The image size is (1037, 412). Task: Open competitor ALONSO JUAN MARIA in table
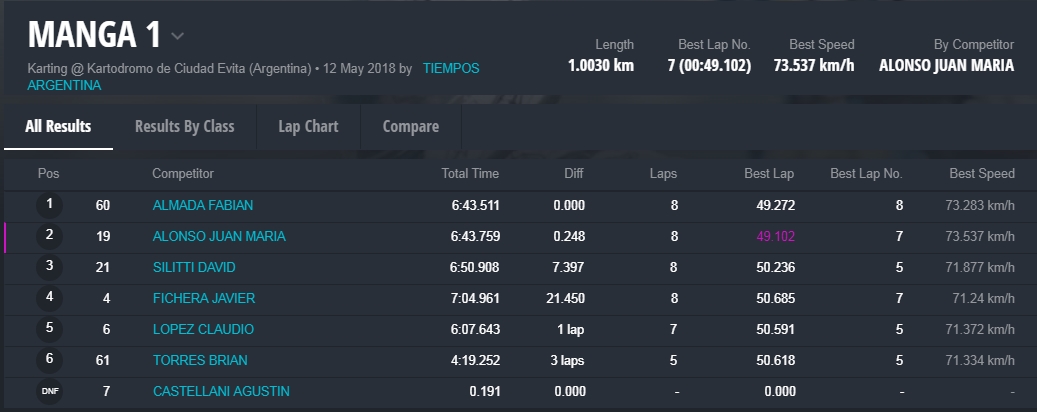[219, 236]
